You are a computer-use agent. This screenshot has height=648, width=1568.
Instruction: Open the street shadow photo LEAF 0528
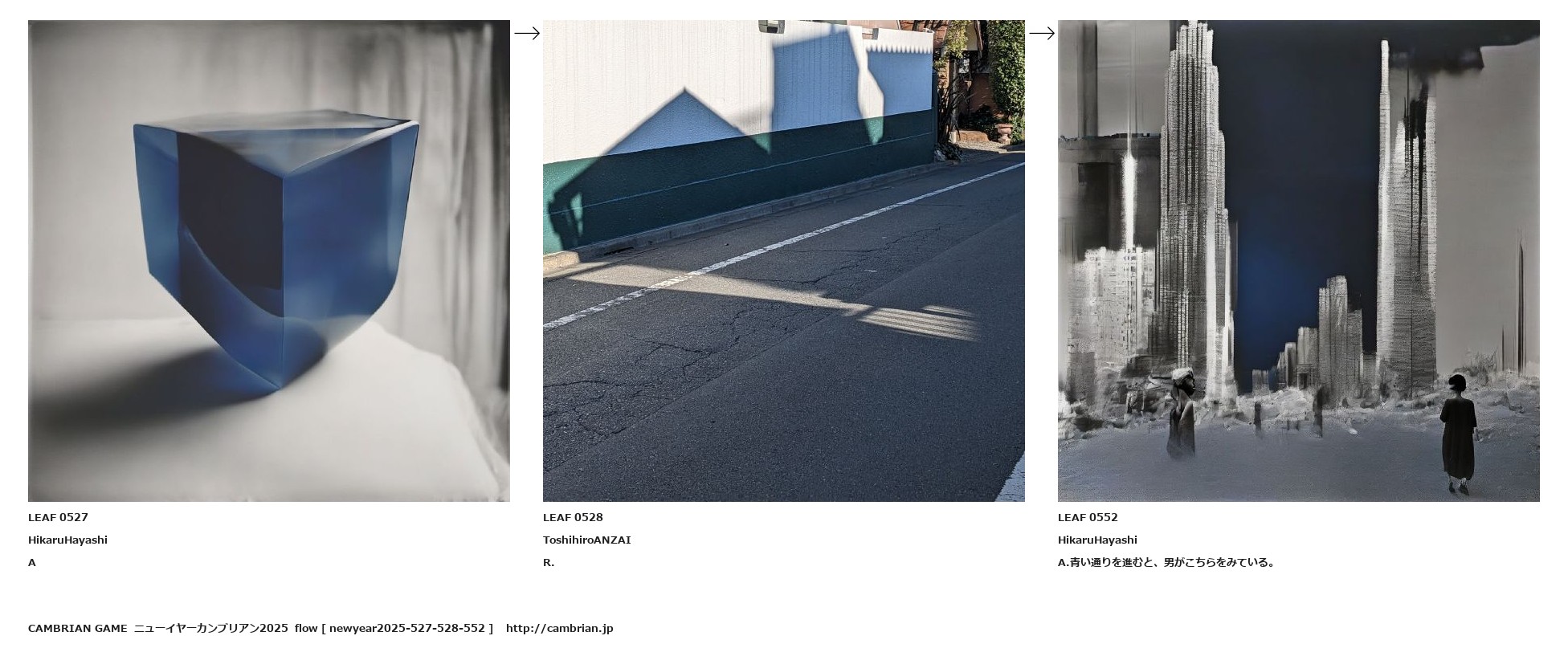coord(783,261)
